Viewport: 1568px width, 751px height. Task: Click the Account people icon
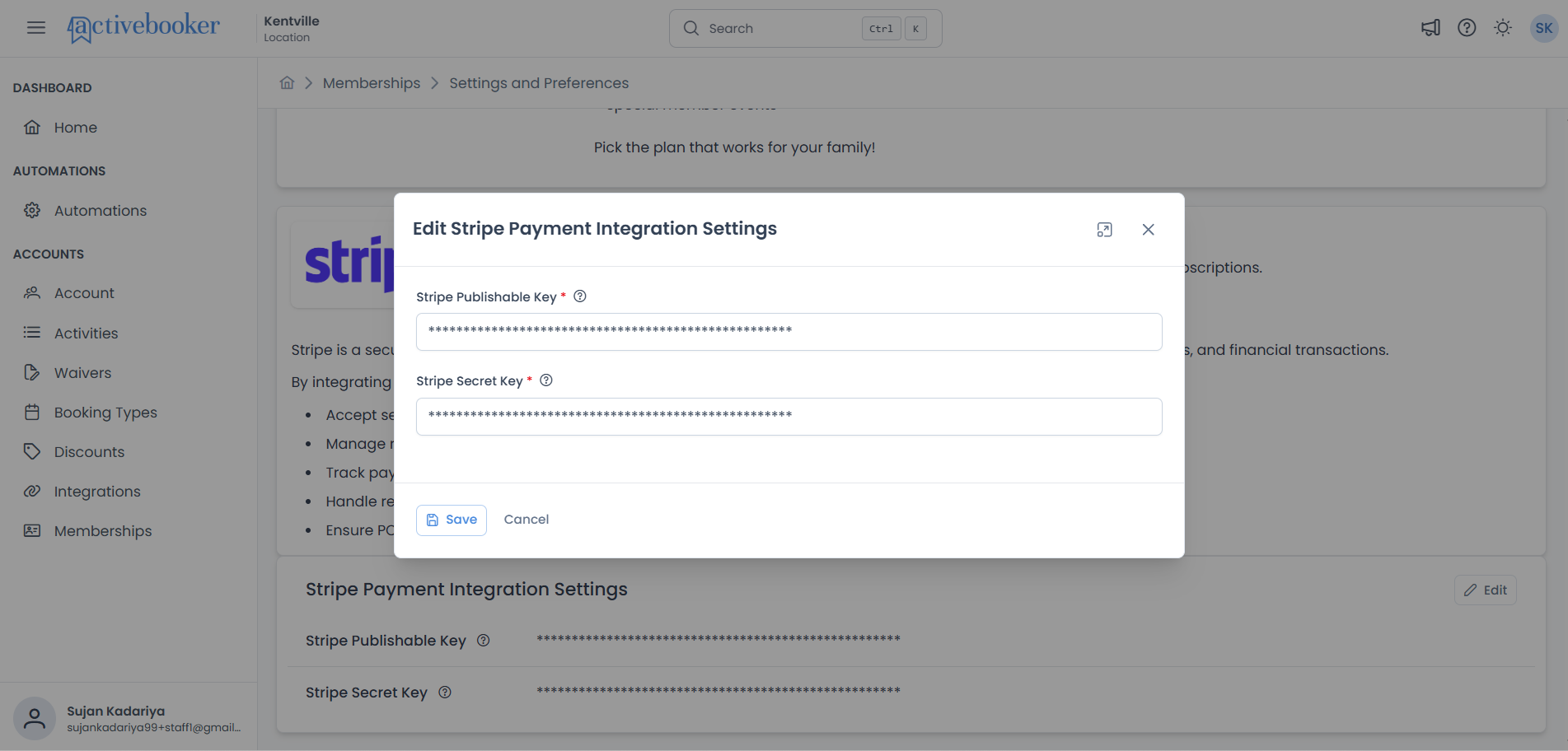coord(32,292)
